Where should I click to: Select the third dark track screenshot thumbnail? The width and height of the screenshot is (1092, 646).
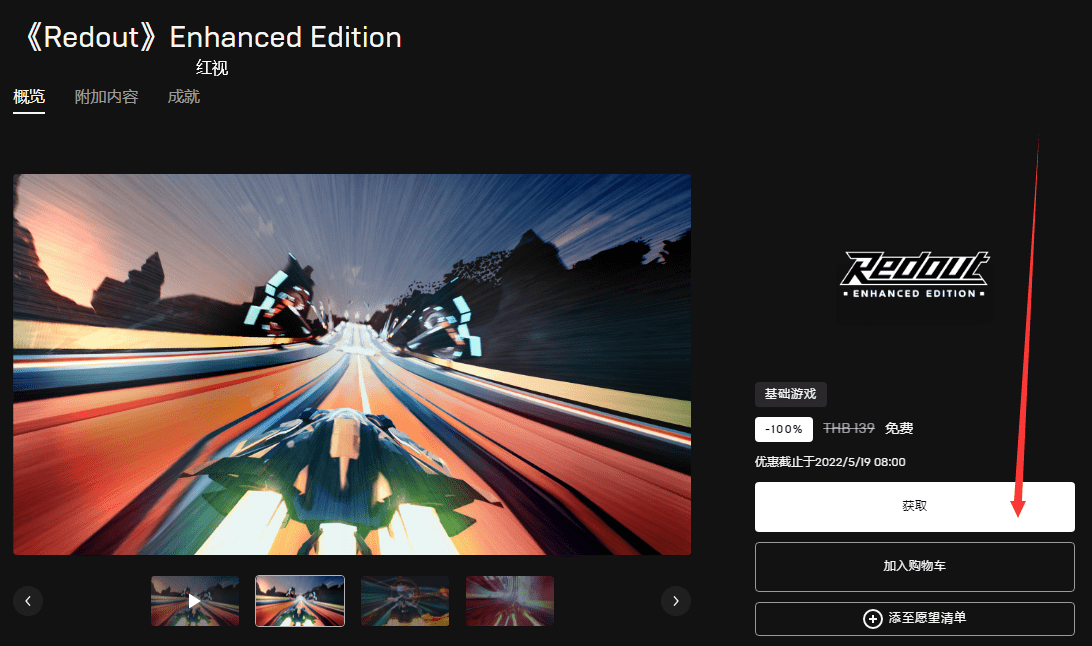[405, 601]
